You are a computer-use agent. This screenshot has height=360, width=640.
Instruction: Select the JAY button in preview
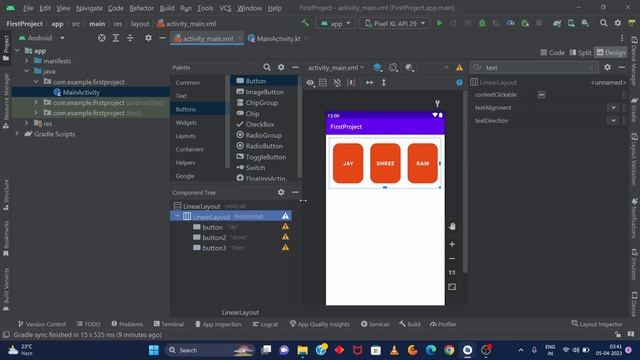coord(348,163)
